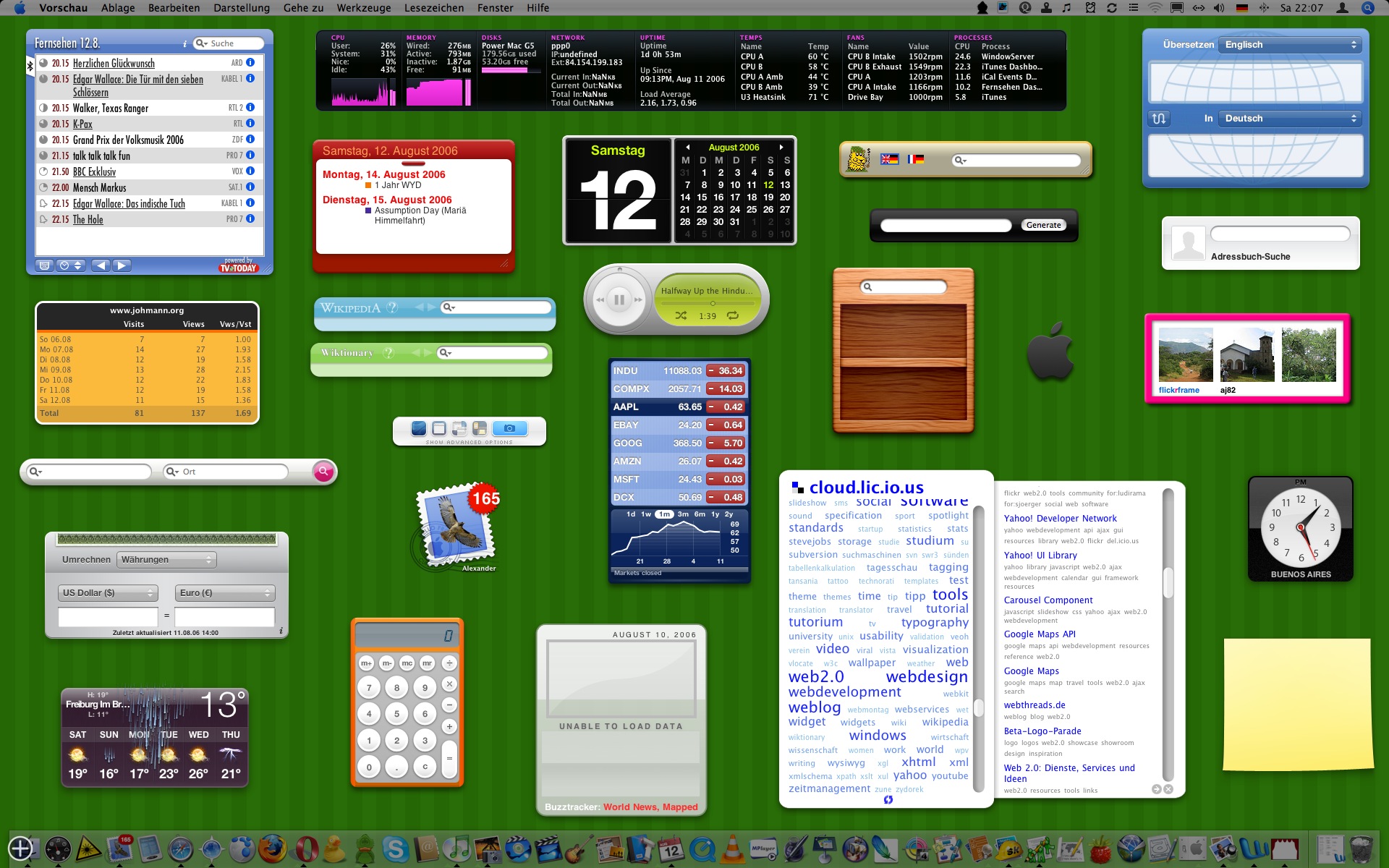Image resolution: width=1389 pixels, height=868 pixels.
Task: Open Spotlight search in menu bar
Action: [x=1367, y=8]
